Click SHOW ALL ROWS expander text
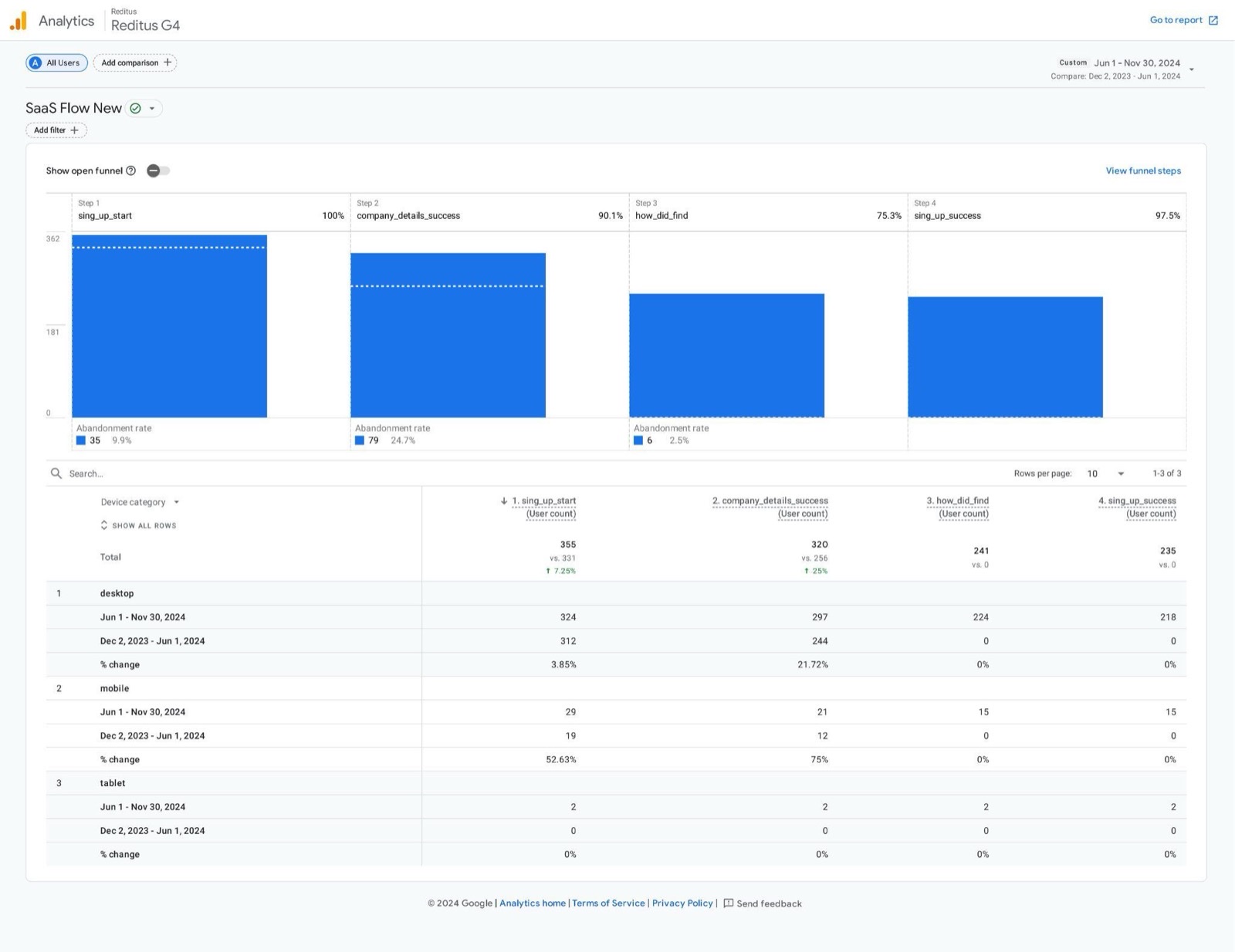Screen dimensions: 1235x952 click(x=144, y=525)
